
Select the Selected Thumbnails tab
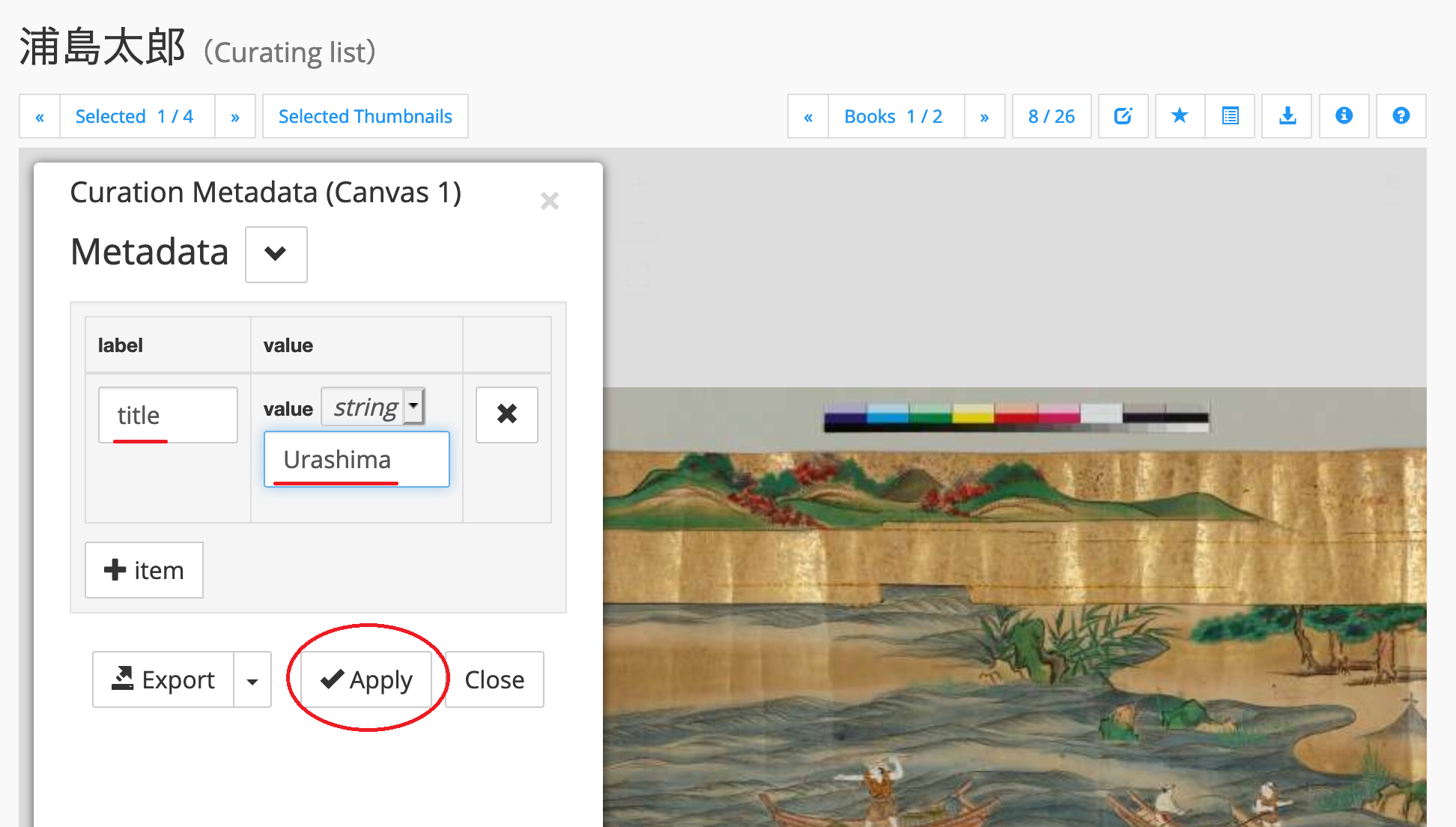pos(365,116)
